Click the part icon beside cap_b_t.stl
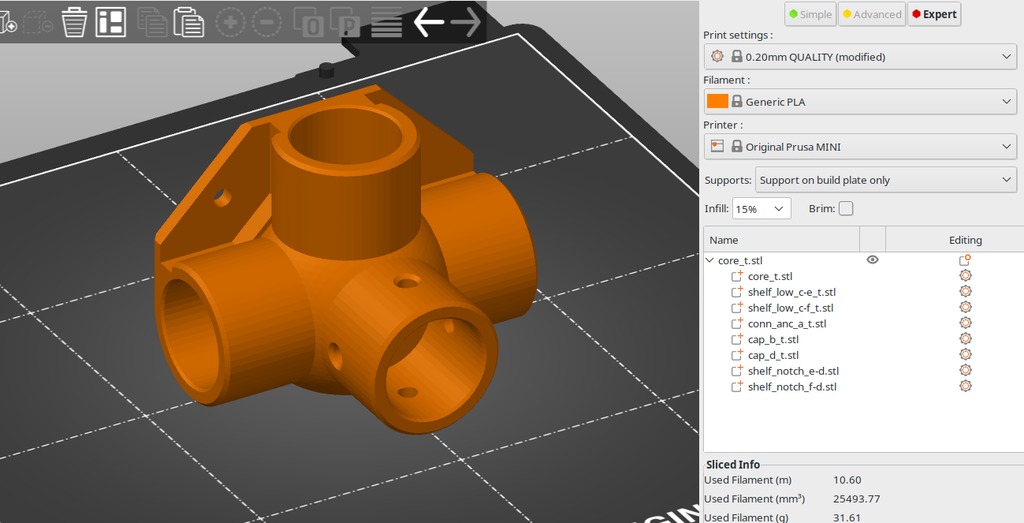This screenshot has height=523, width=1024. pyautogui.click(x=737, y=339)
